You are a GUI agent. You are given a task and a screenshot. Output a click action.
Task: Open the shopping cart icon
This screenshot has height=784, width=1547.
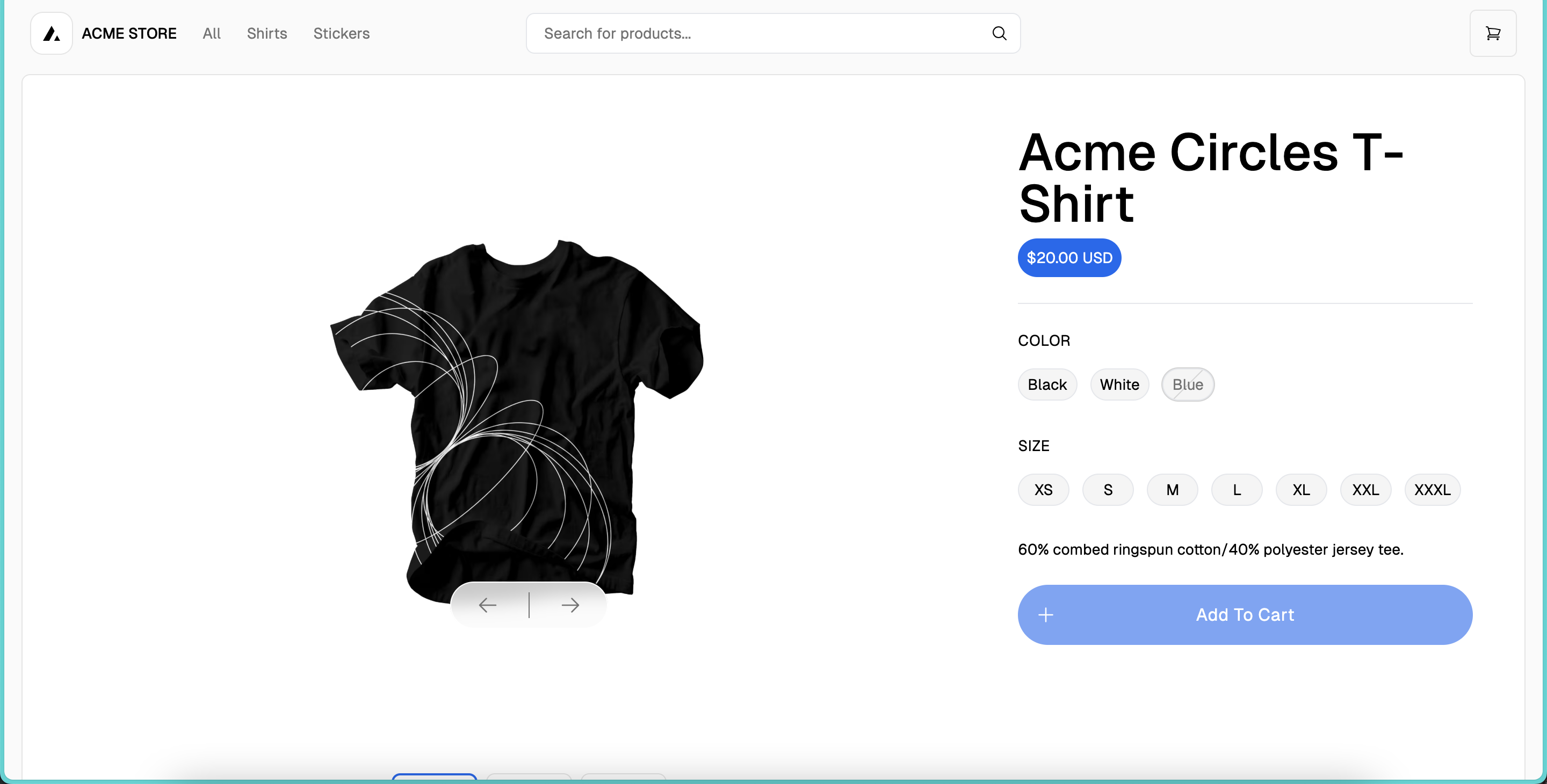tap(1492, 34)
